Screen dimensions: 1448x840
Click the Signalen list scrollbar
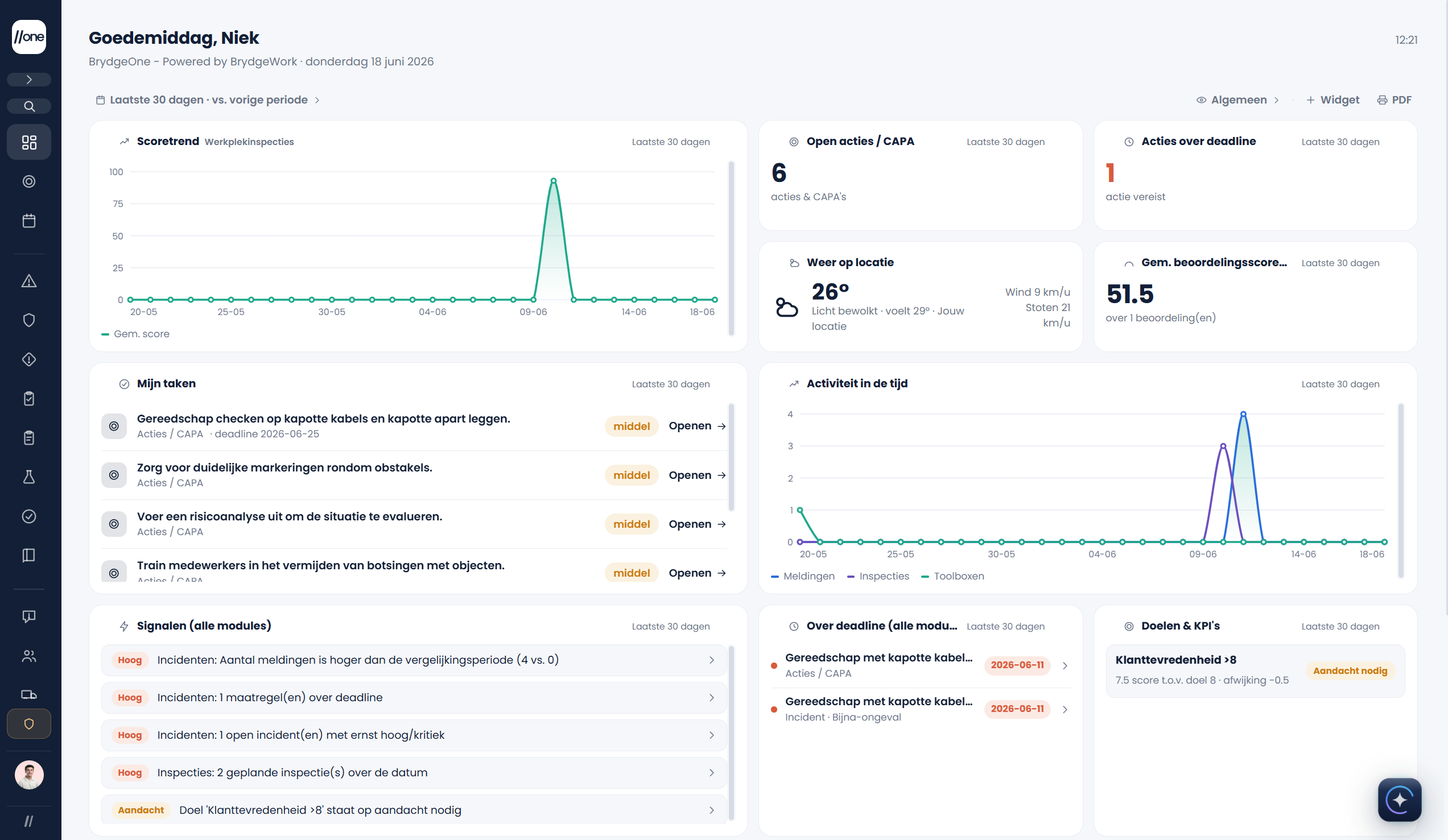pyautogui.click(x=731, y=733)
